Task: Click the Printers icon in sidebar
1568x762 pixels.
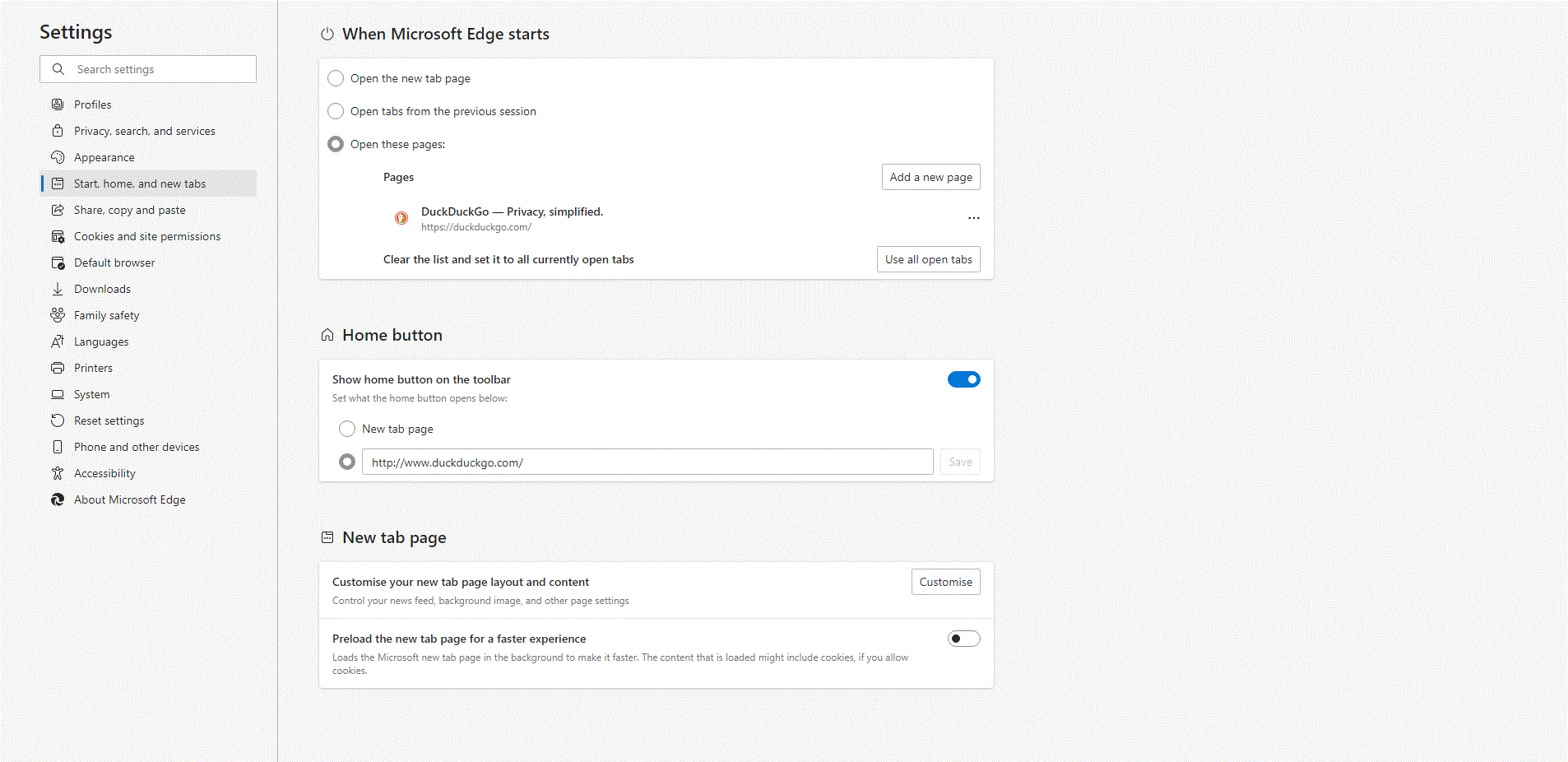Action: [x=58, y=368]
